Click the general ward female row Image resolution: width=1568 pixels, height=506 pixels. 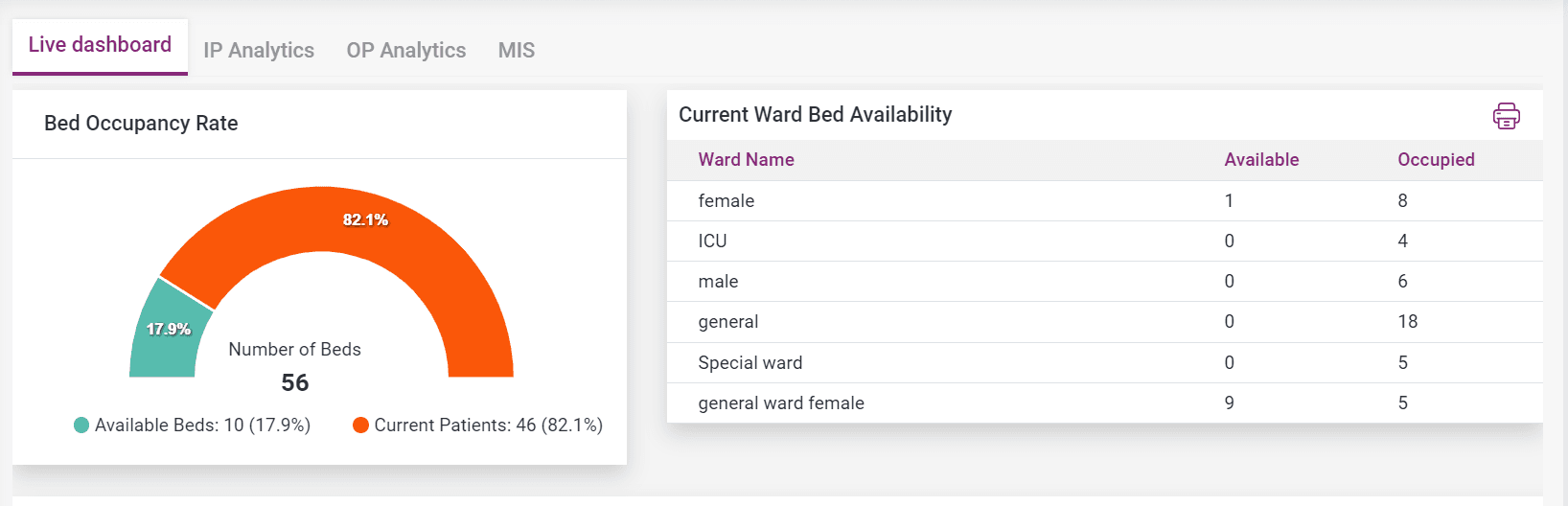(781, 403)
